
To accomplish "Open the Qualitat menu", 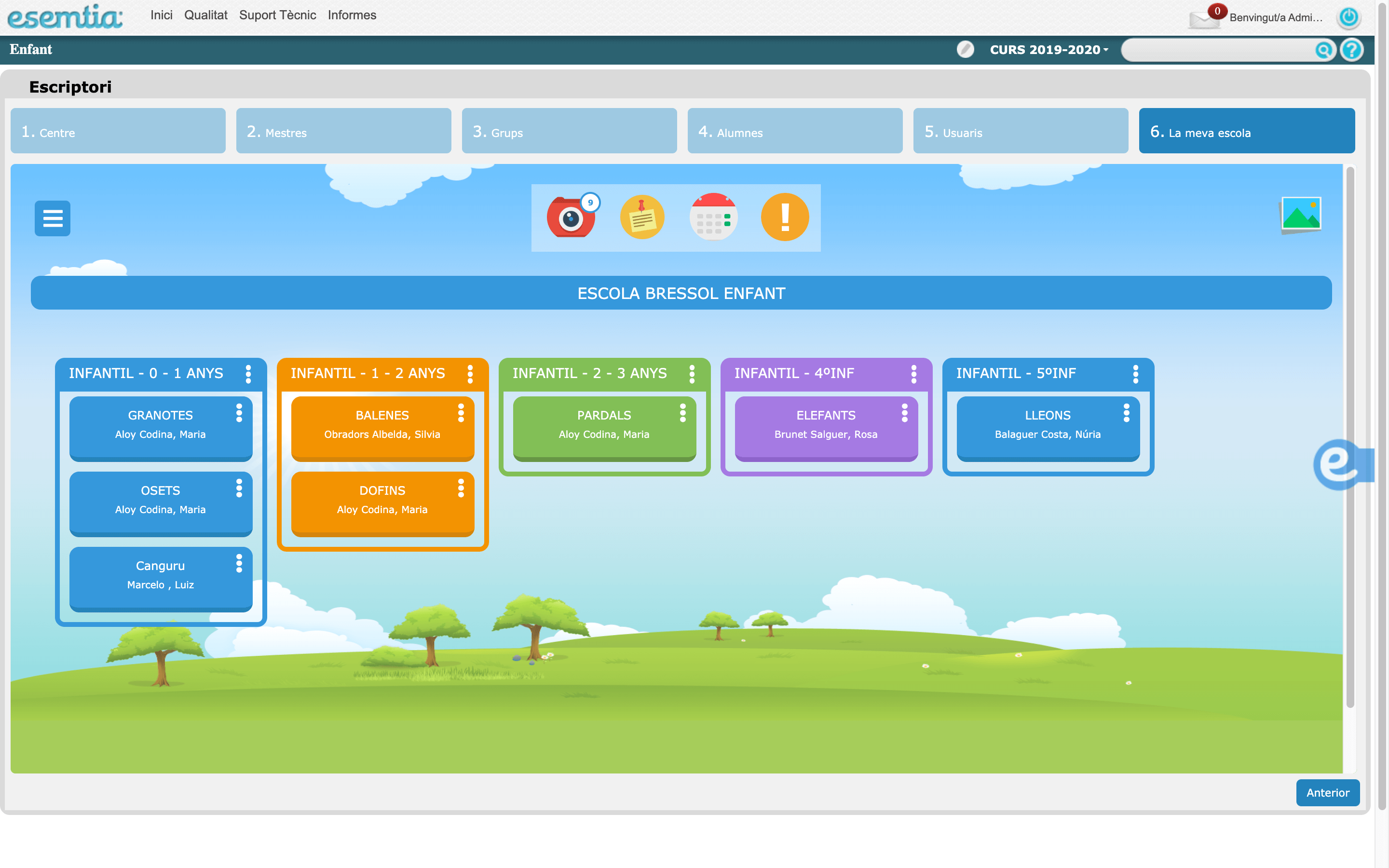I will pyautogui.click(x=205, y=15).
